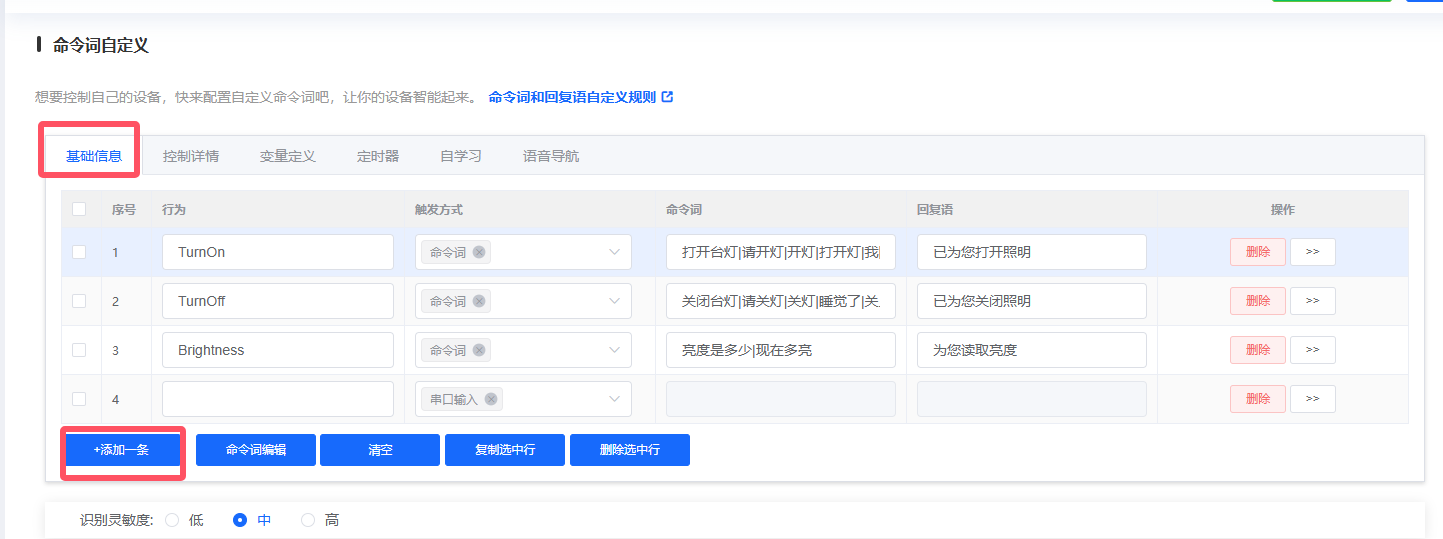The height and width of the screenshot is (539, 1443).
Task: Check the checkbox for row 4
Action: (79, 399)
